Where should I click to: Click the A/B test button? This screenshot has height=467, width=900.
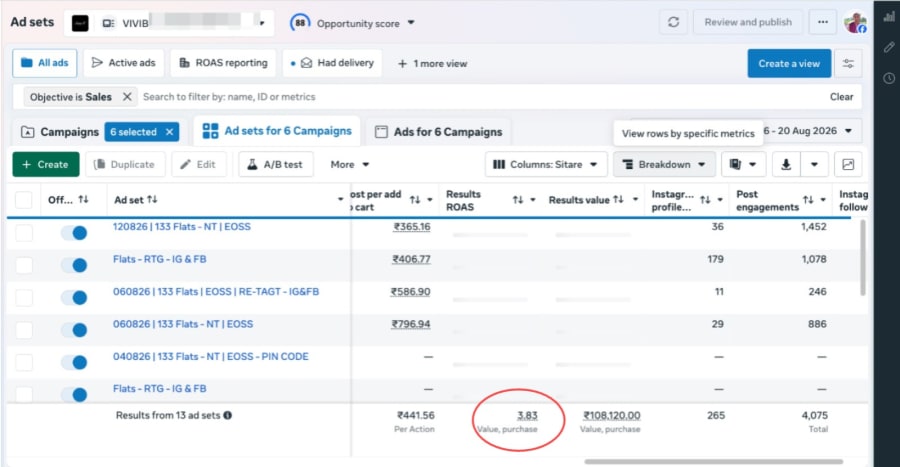276,165
